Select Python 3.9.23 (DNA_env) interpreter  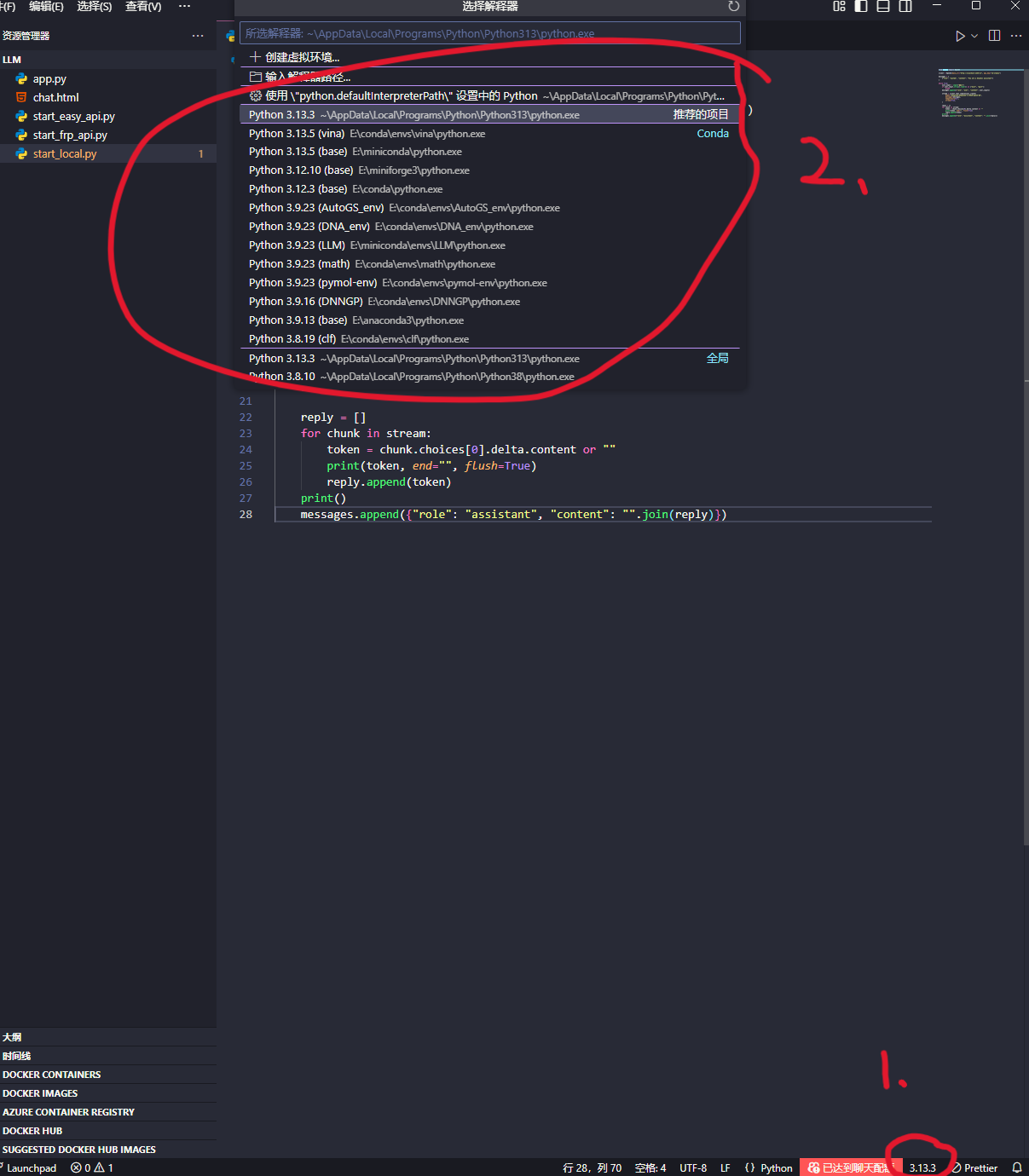[x=489, y=227]
